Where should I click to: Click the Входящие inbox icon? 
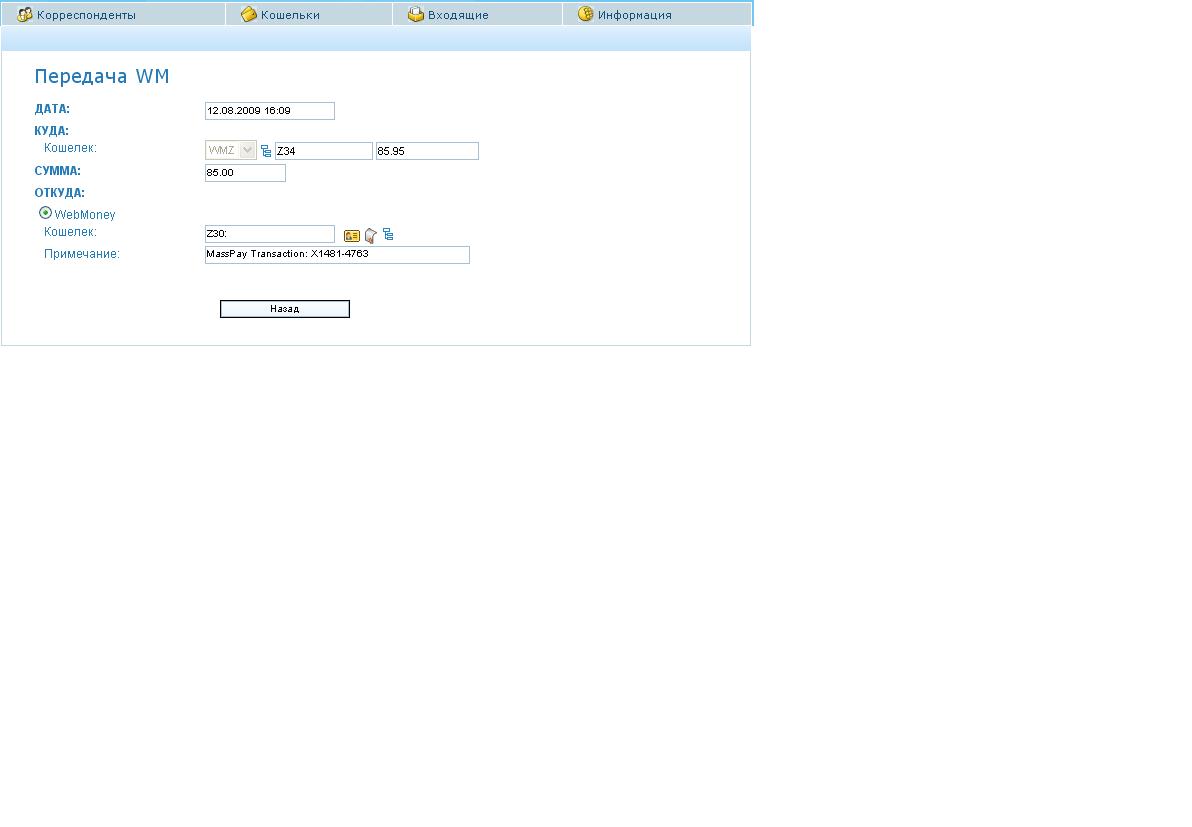click(x=416, y=14)
